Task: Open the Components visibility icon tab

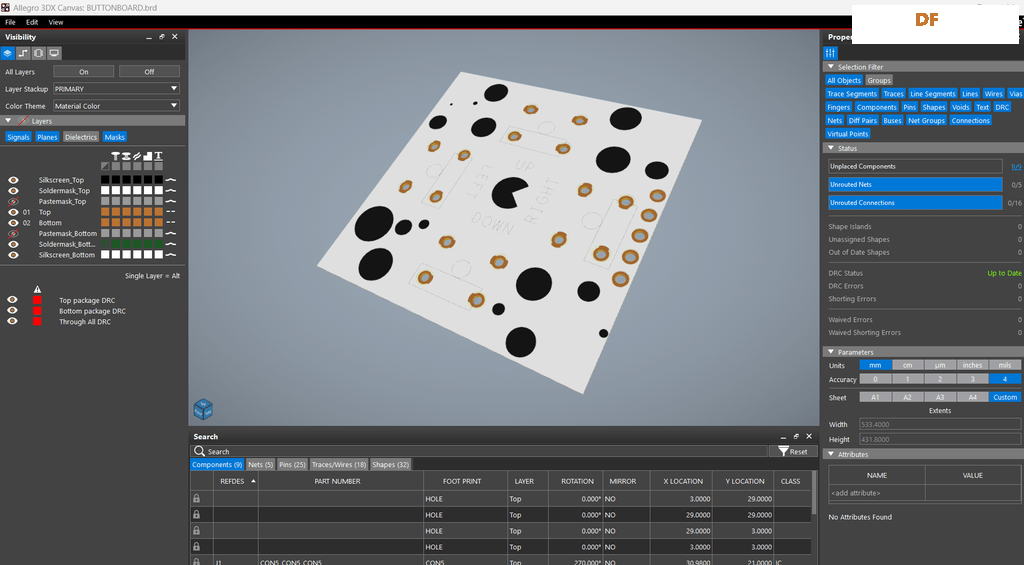Action: (39, 54)
